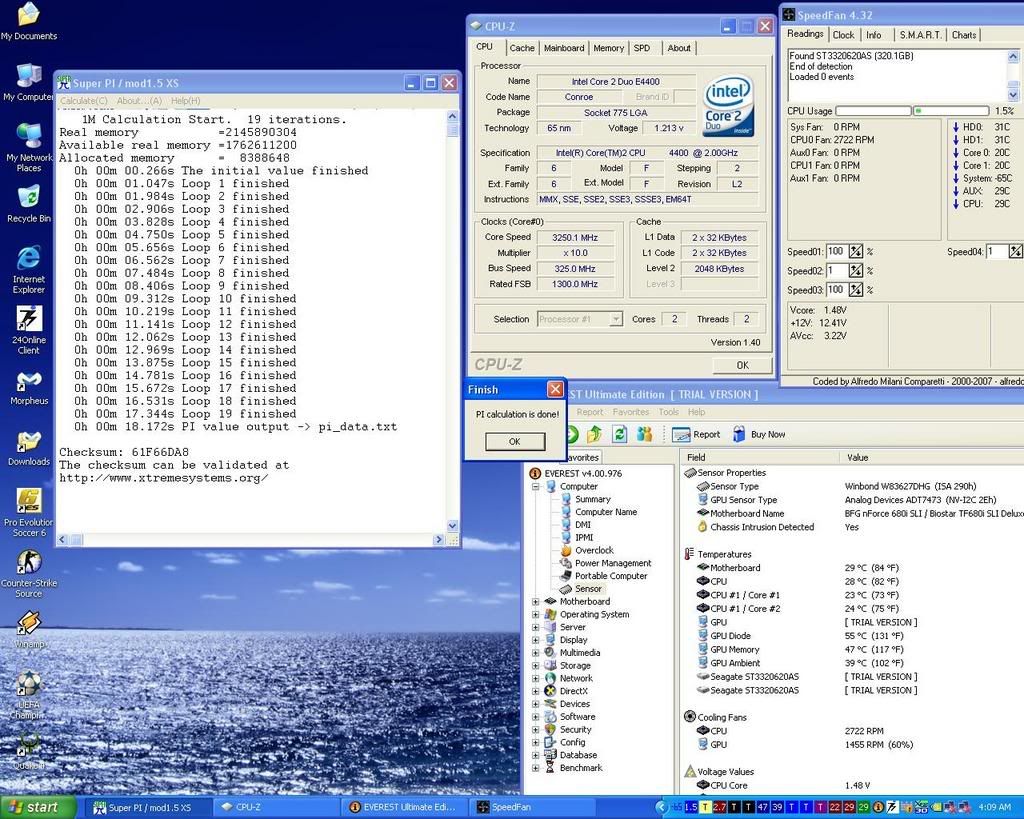Screen dimensions: 1024x819
Task: Switch to SpeedFan Clock tab
Action: click(843, 35)
